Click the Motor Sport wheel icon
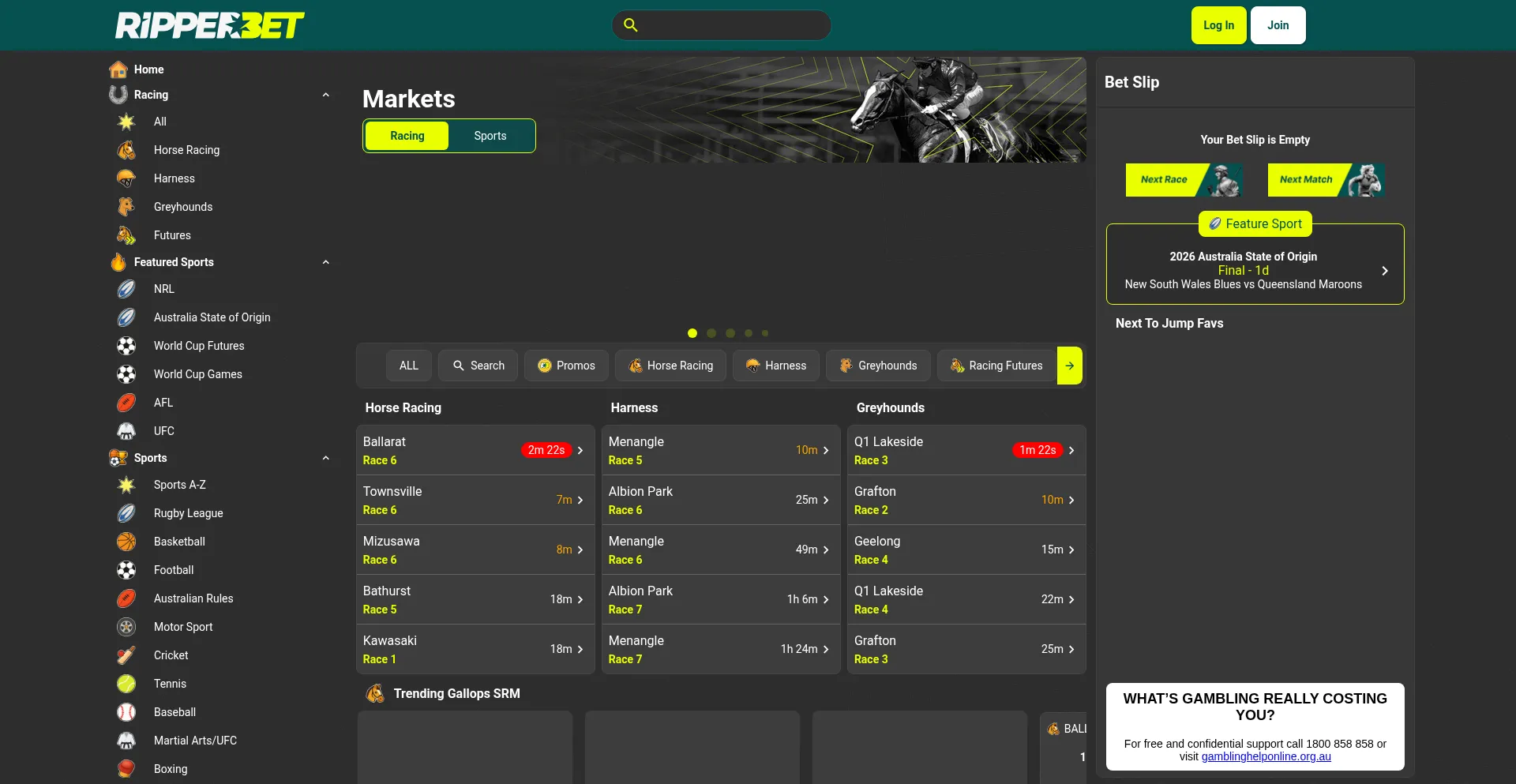This screenshot has width=1516, height=784. (x=126, y=627)
